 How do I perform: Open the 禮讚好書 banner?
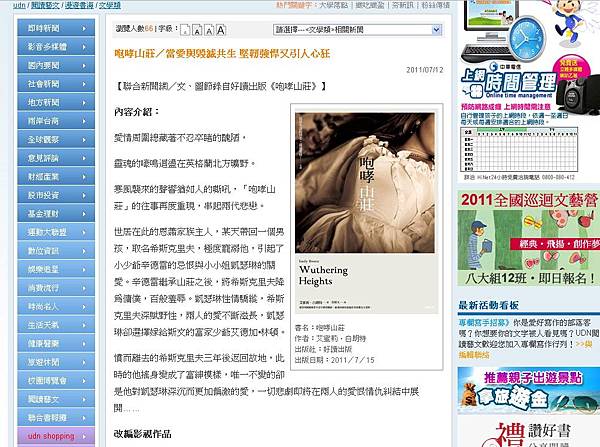point(528,432)
